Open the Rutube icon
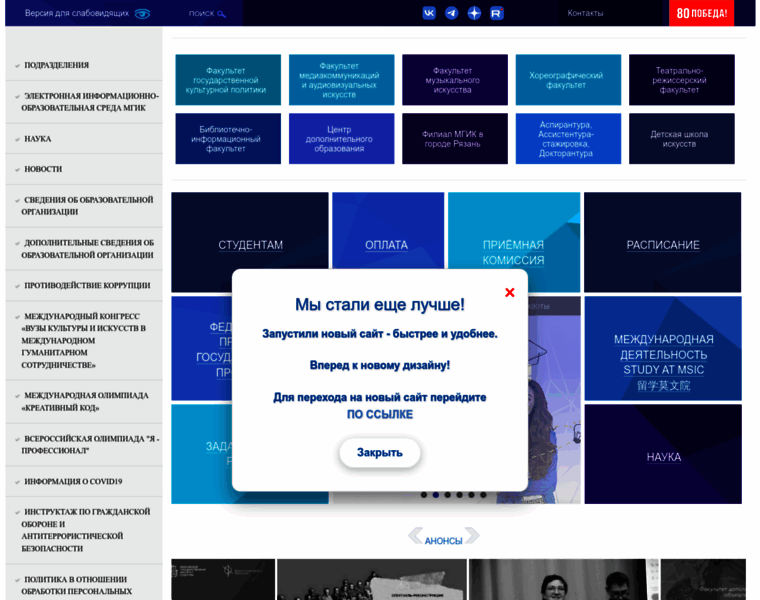760x600 pixels. (497, 13)
